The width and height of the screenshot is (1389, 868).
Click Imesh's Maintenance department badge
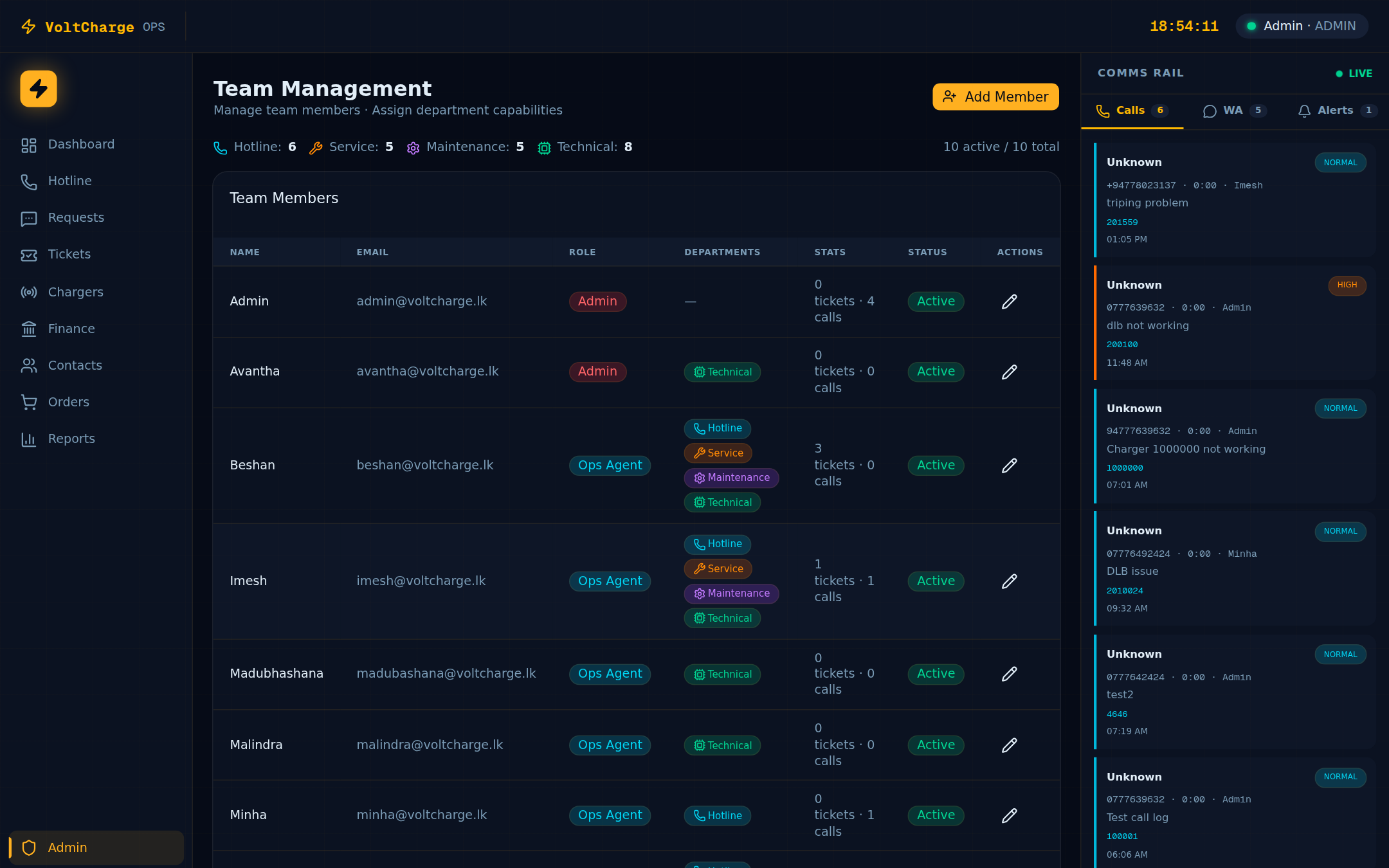pyautogui.click(x=731, y=593)
